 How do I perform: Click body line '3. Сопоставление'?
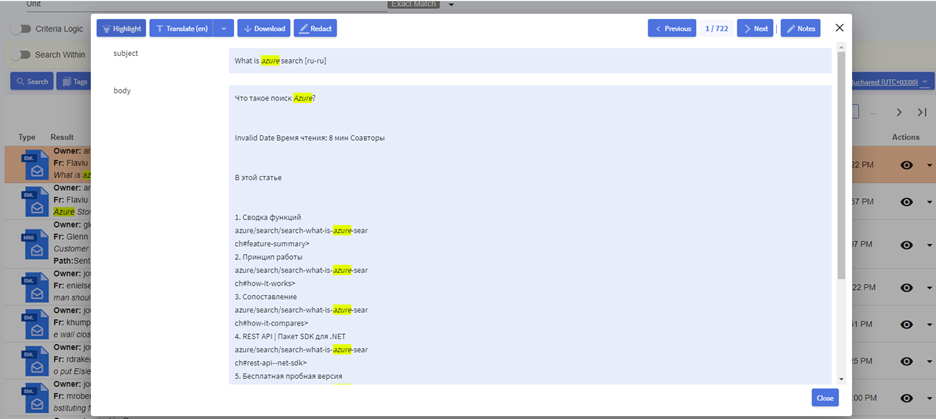[266, 297]
